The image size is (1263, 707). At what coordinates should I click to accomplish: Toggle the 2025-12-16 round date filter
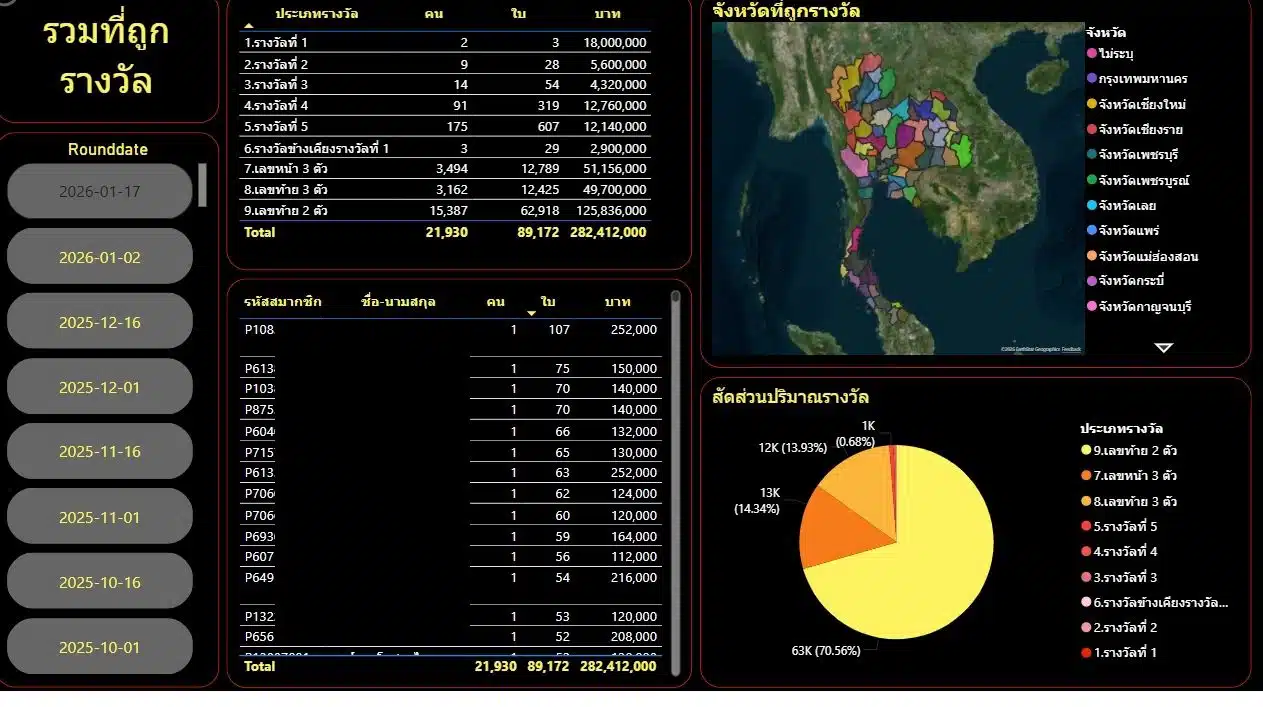99,321
